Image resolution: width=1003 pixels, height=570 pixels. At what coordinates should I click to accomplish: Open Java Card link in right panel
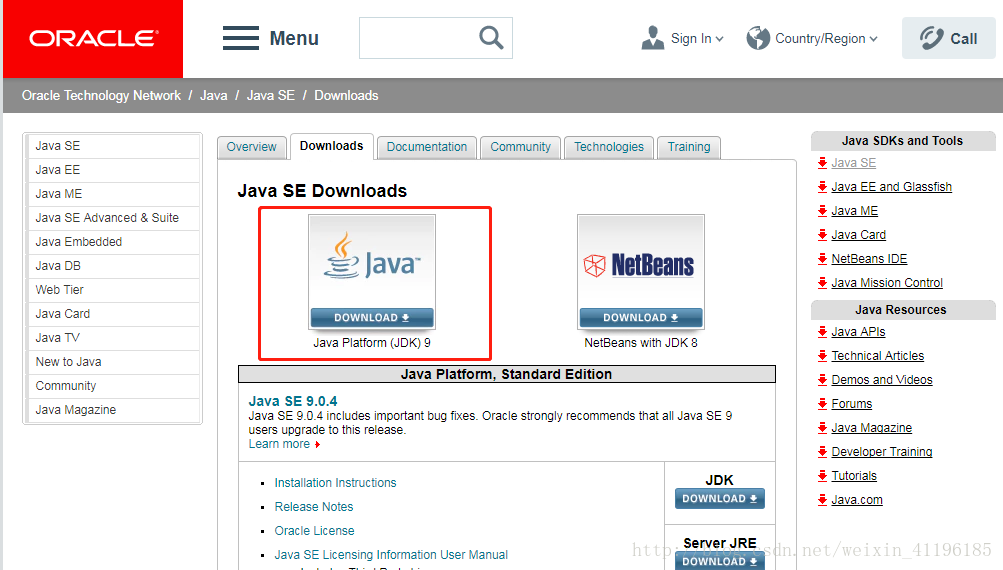[858, 235]
